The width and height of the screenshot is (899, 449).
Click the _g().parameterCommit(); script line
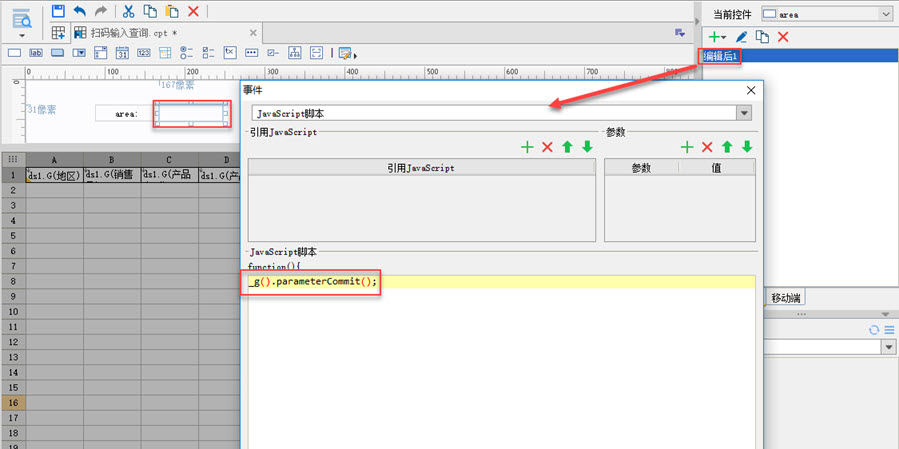(x=313, y=282)
